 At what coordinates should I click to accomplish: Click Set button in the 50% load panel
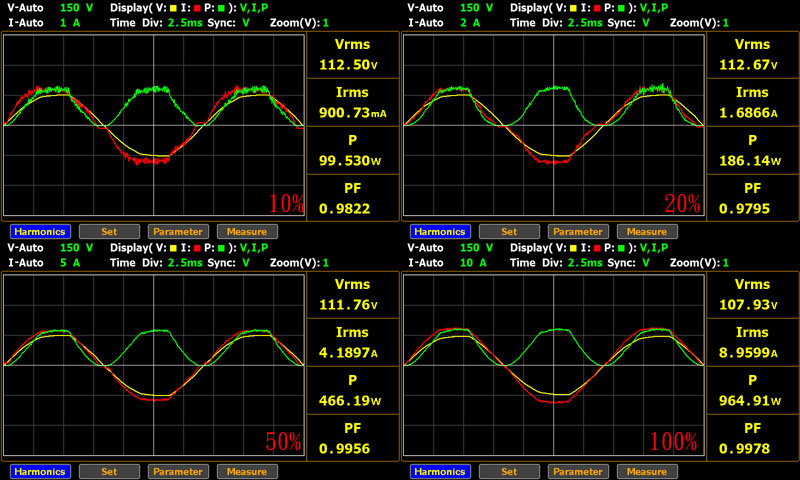pos(109,471)
